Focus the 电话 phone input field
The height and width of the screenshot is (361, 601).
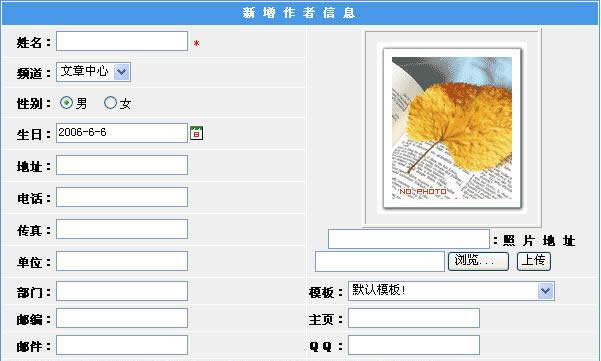pos(122,197)
